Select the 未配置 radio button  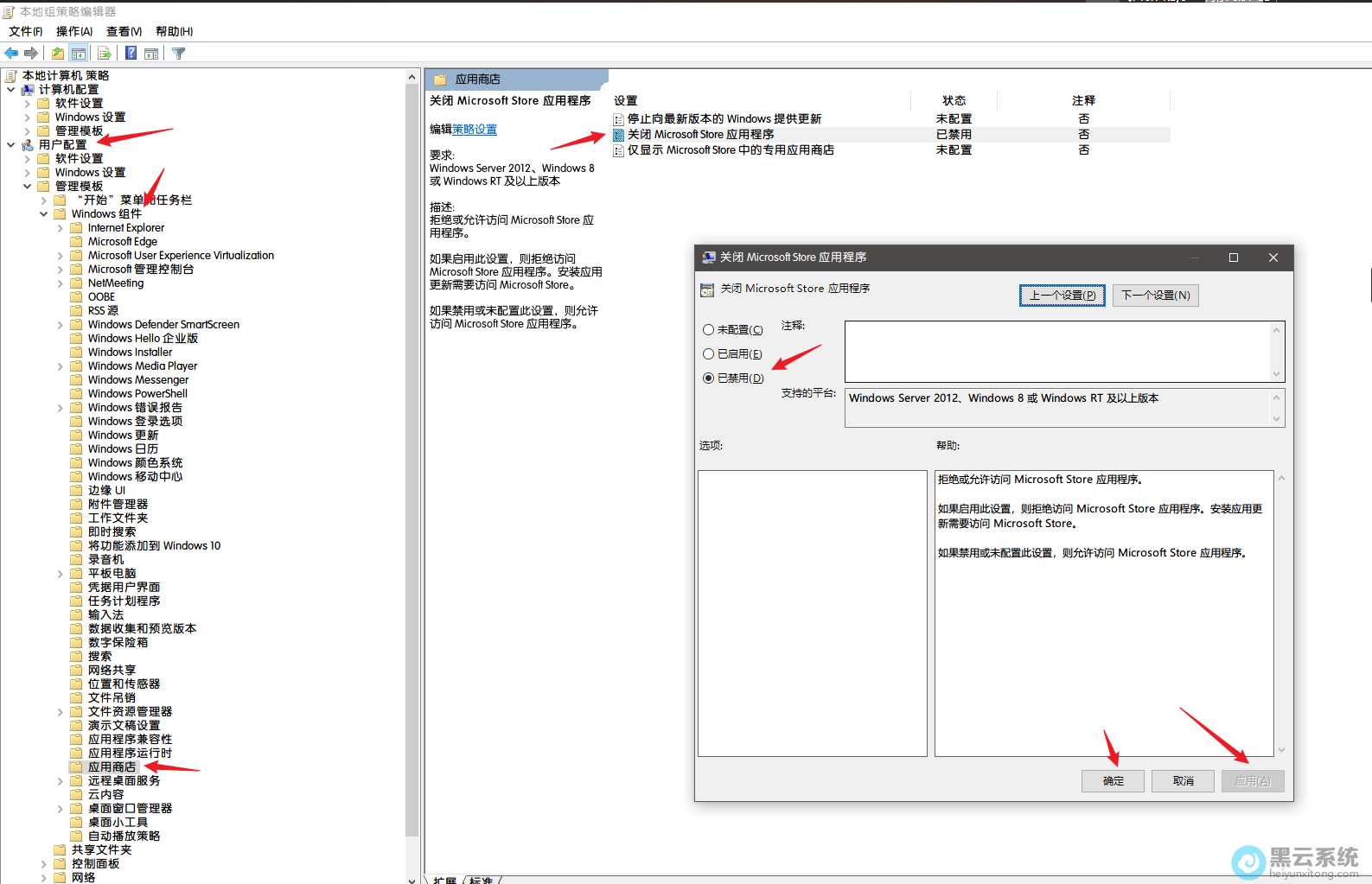(709, 329)
